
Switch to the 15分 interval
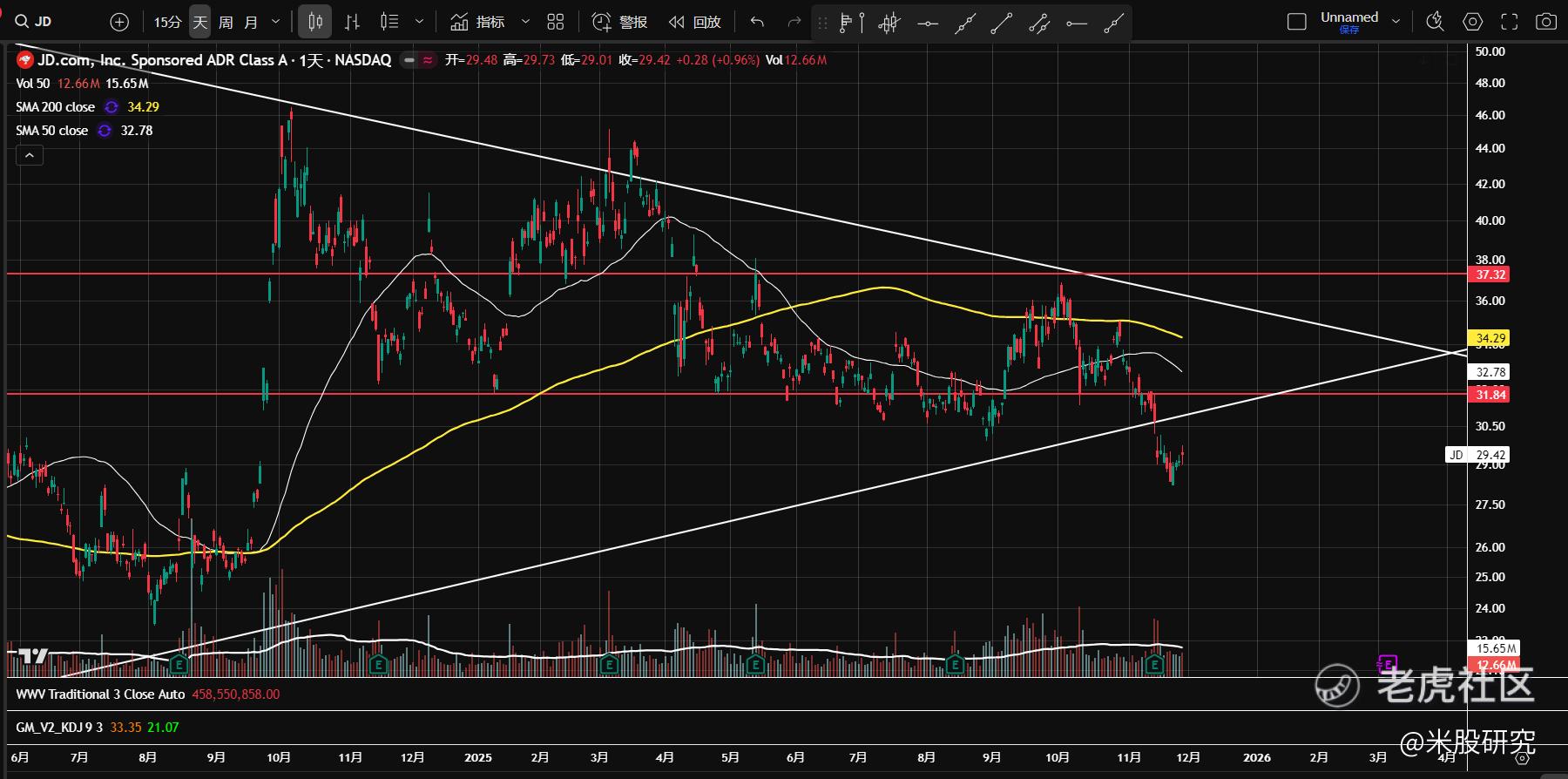coord(166,22)
